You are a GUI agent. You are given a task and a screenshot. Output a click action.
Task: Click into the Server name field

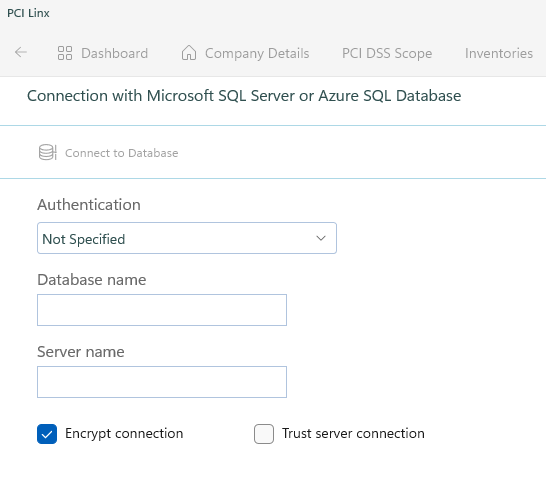point(162,382)
